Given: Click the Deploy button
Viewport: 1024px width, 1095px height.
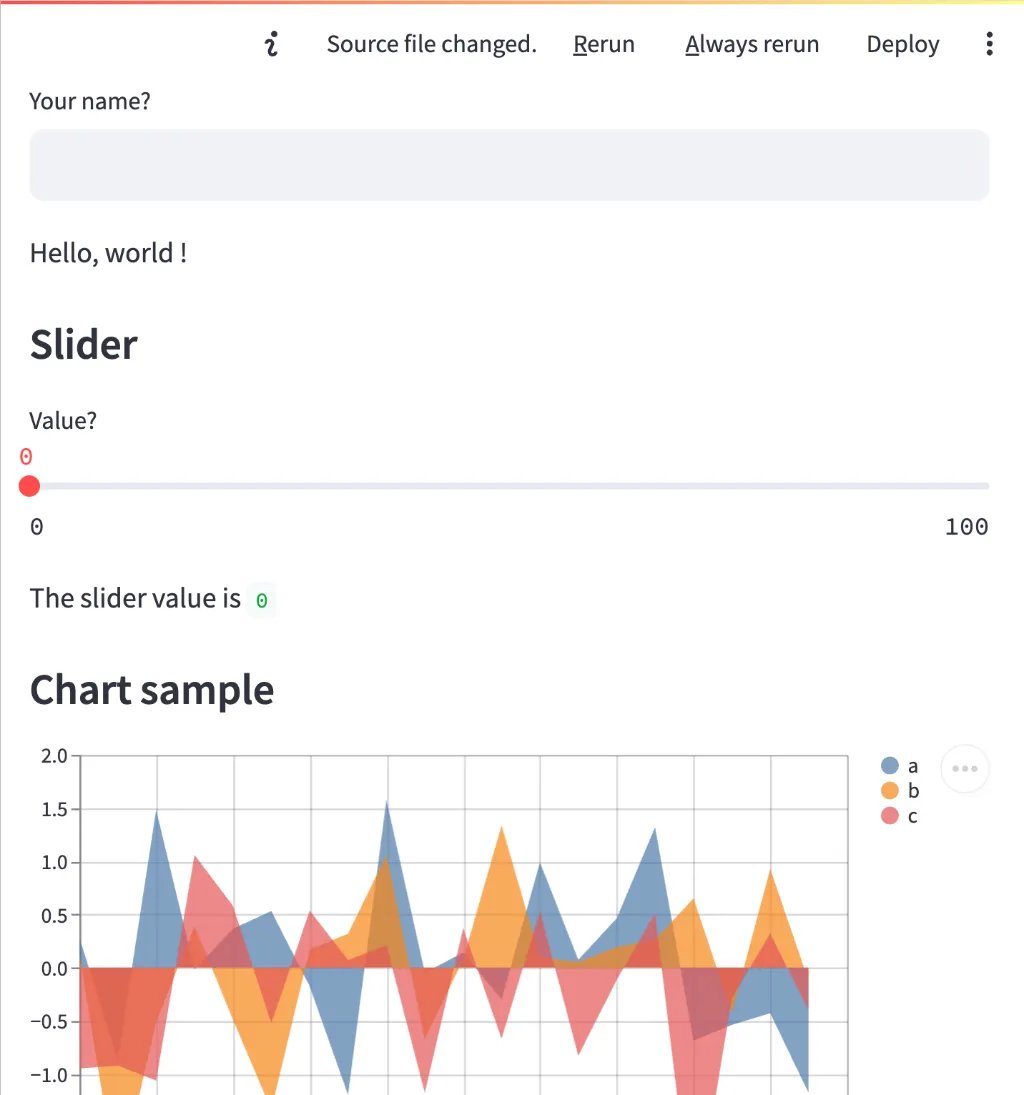Looking at the screenshot, I should click(x=903, y=44).
